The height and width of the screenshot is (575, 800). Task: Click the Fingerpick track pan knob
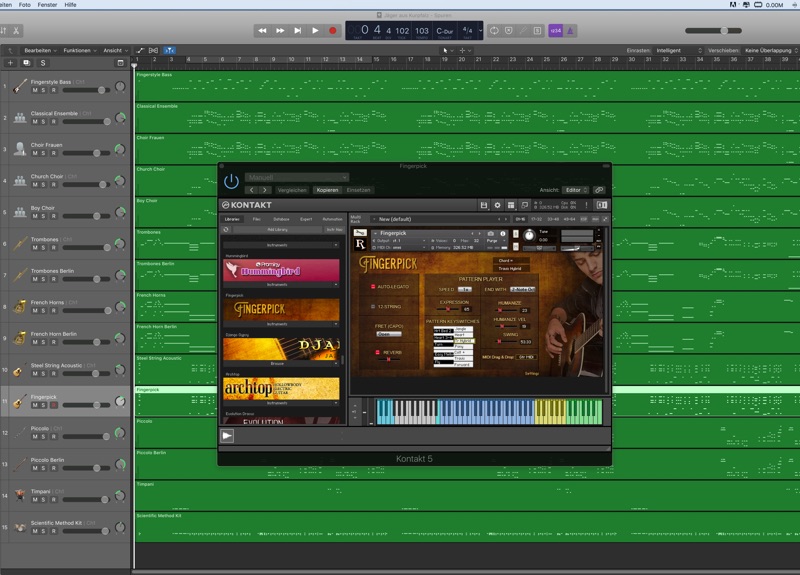pos(120,402)
